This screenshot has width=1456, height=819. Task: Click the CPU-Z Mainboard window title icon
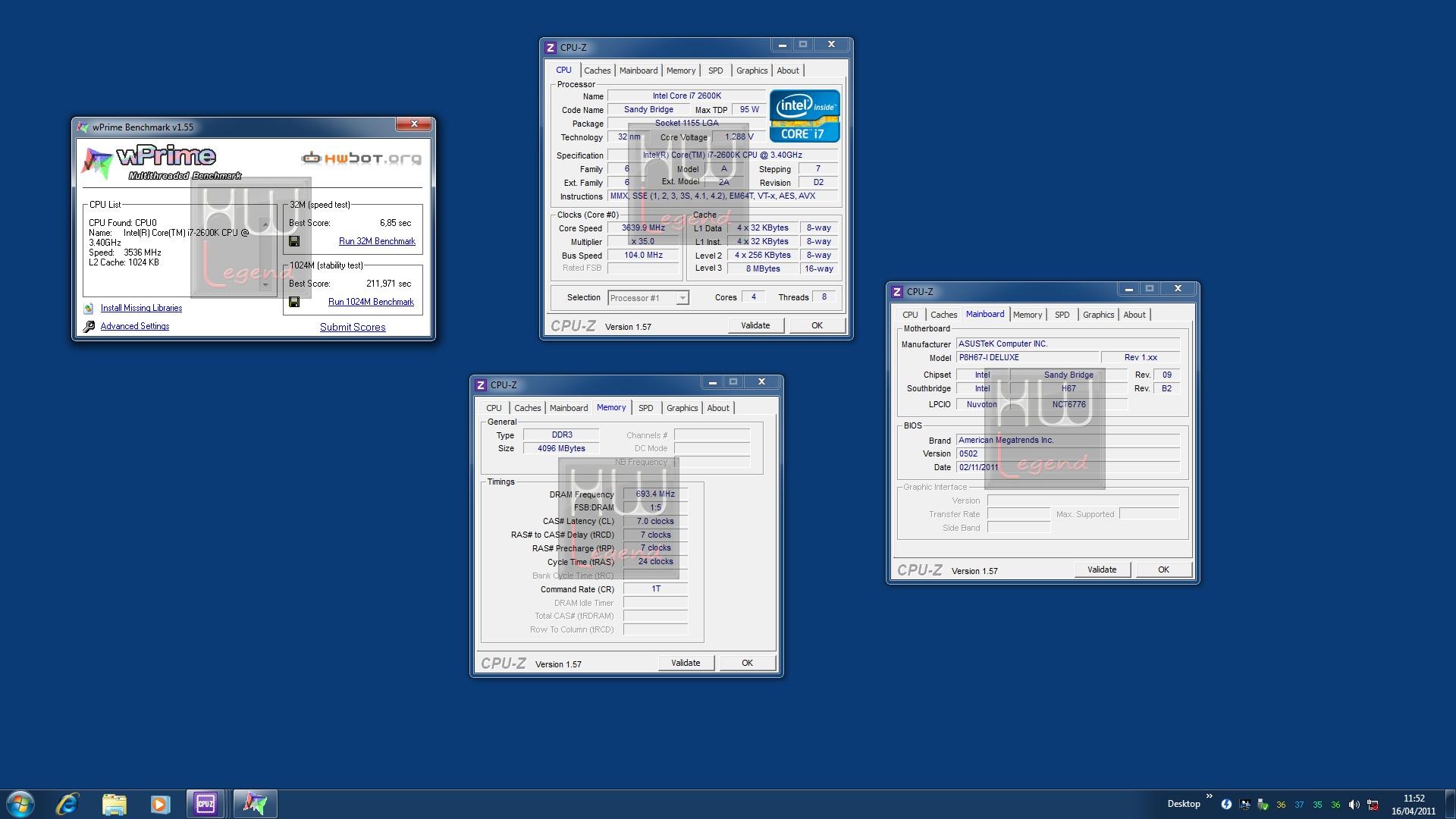coord(897,291)
